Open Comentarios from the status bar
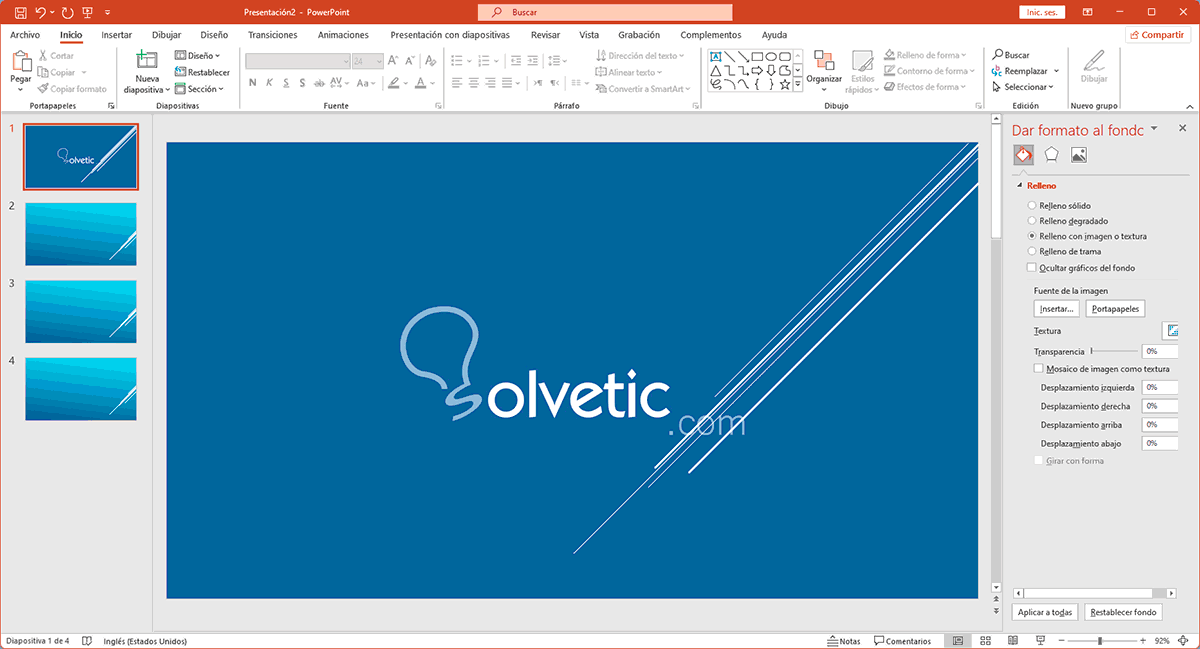1200x649 pixels. [902, 641]
